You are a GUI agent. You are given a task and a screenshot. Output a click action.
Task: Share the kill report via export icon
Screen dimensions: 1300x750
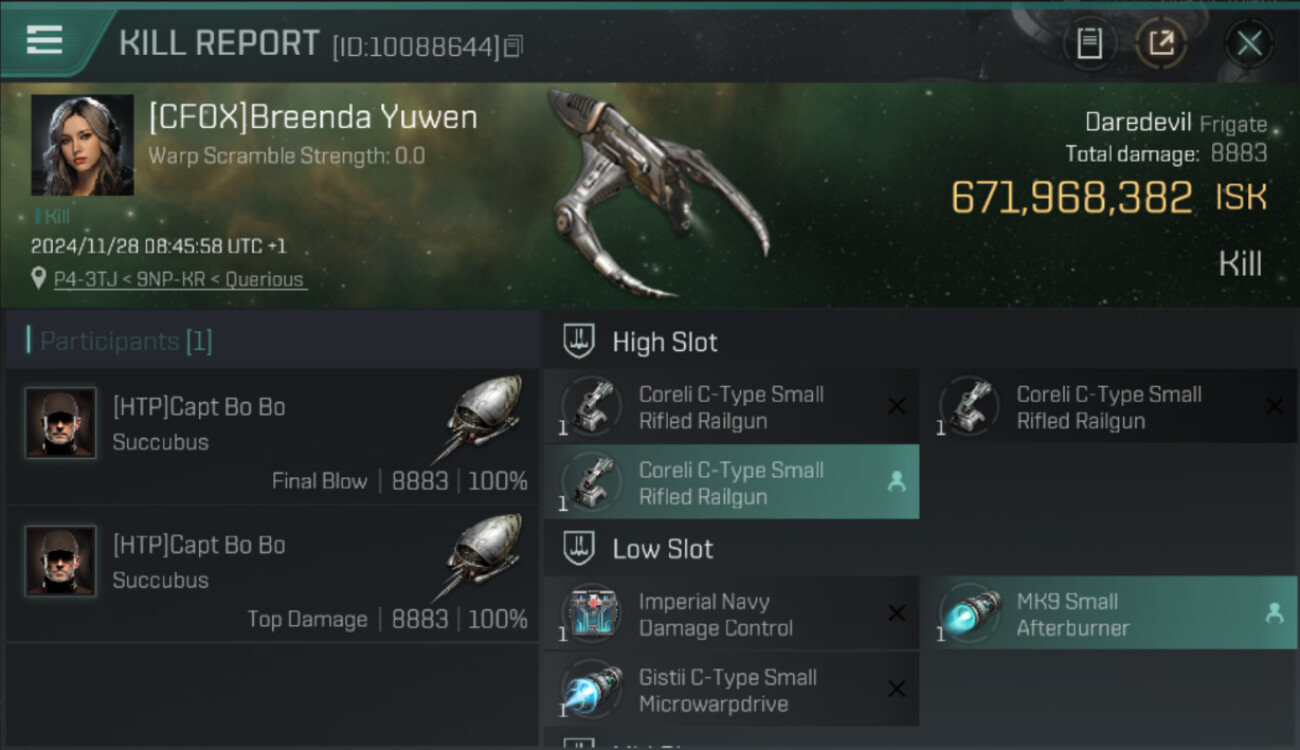1161,43
